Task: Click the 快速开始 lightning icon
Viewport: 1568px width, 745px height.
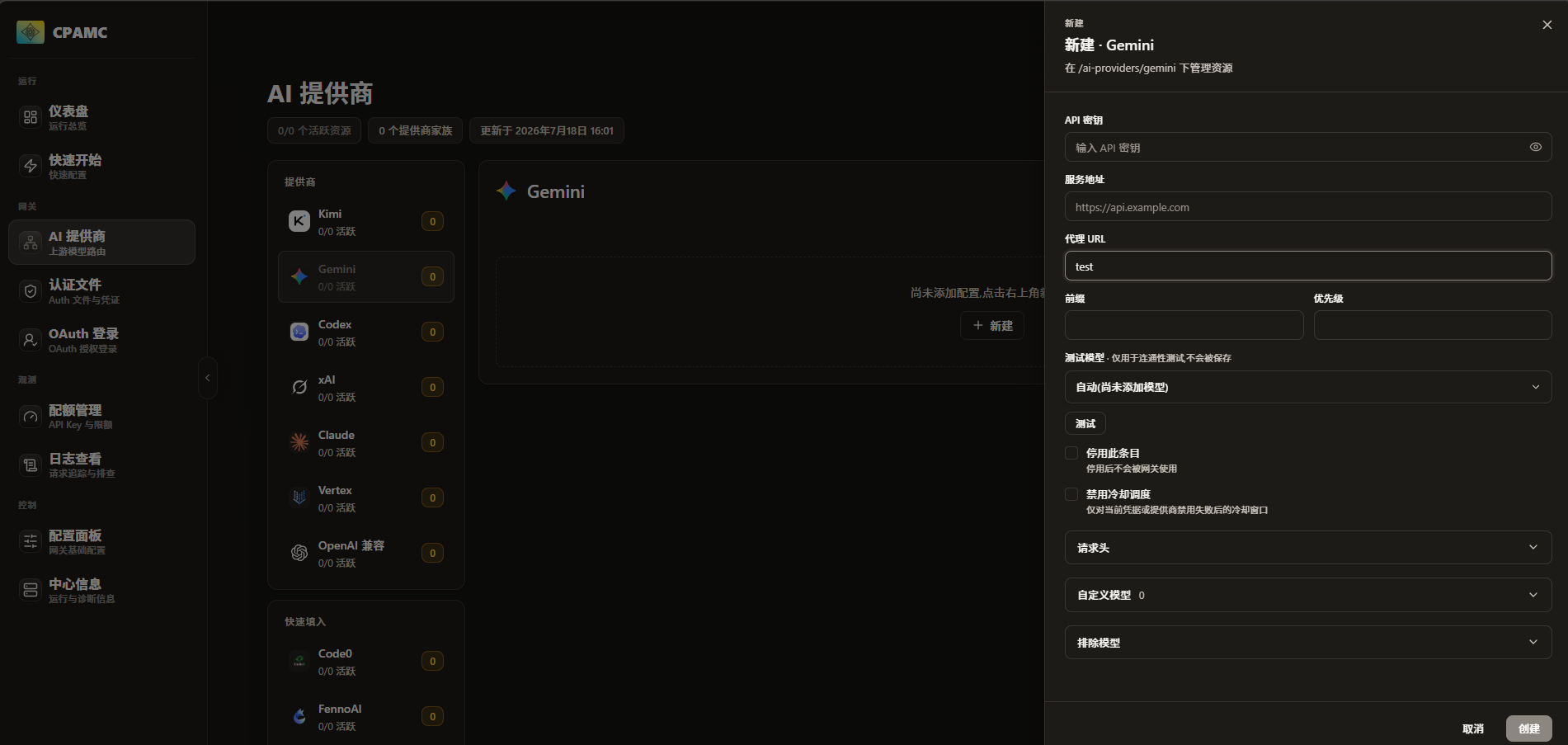Action: (31, 166)
